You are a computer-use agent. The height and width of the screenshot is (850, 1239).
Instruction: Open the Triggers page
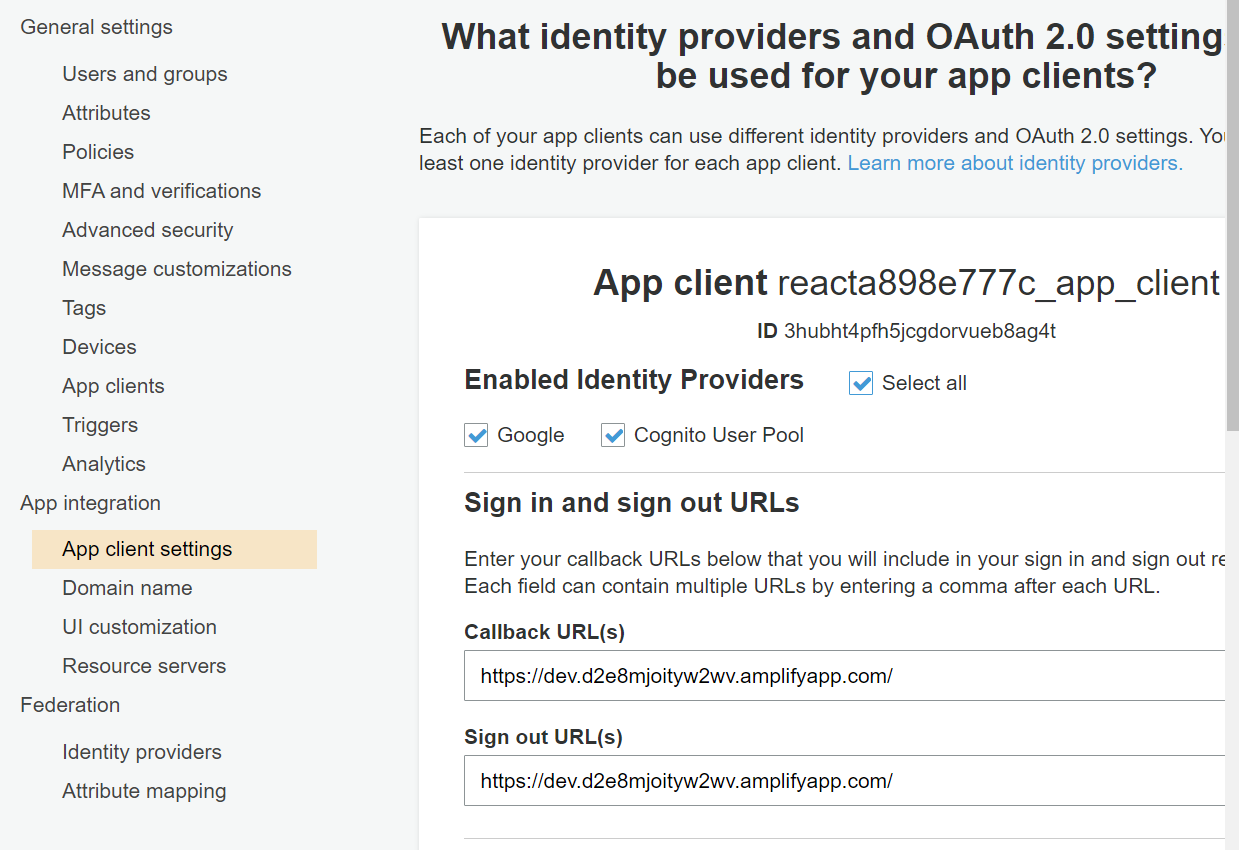(100, 425)
